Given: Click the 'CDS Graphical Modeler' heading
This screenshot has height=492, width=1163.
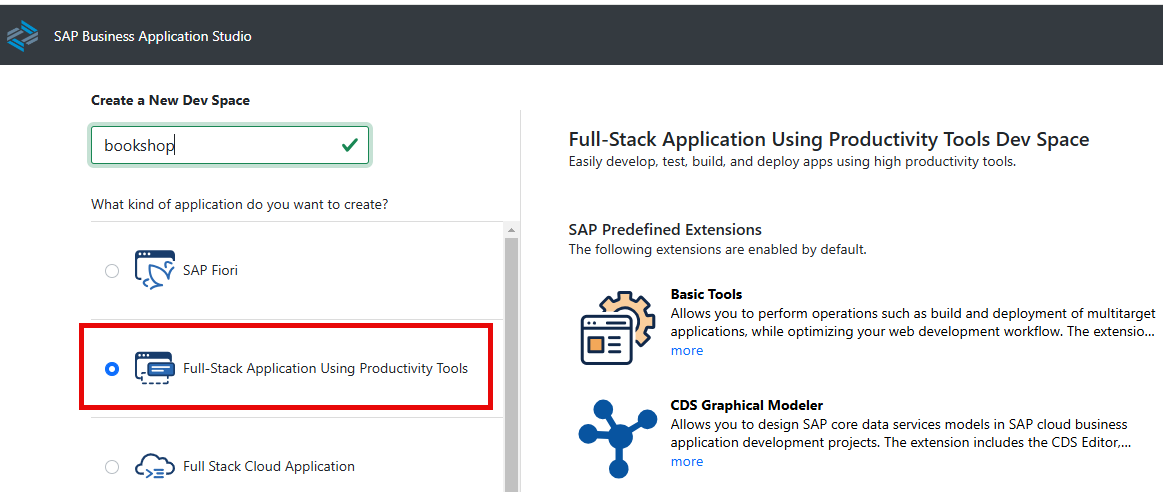Looking at the screenshot, I should tap(747, 405).
